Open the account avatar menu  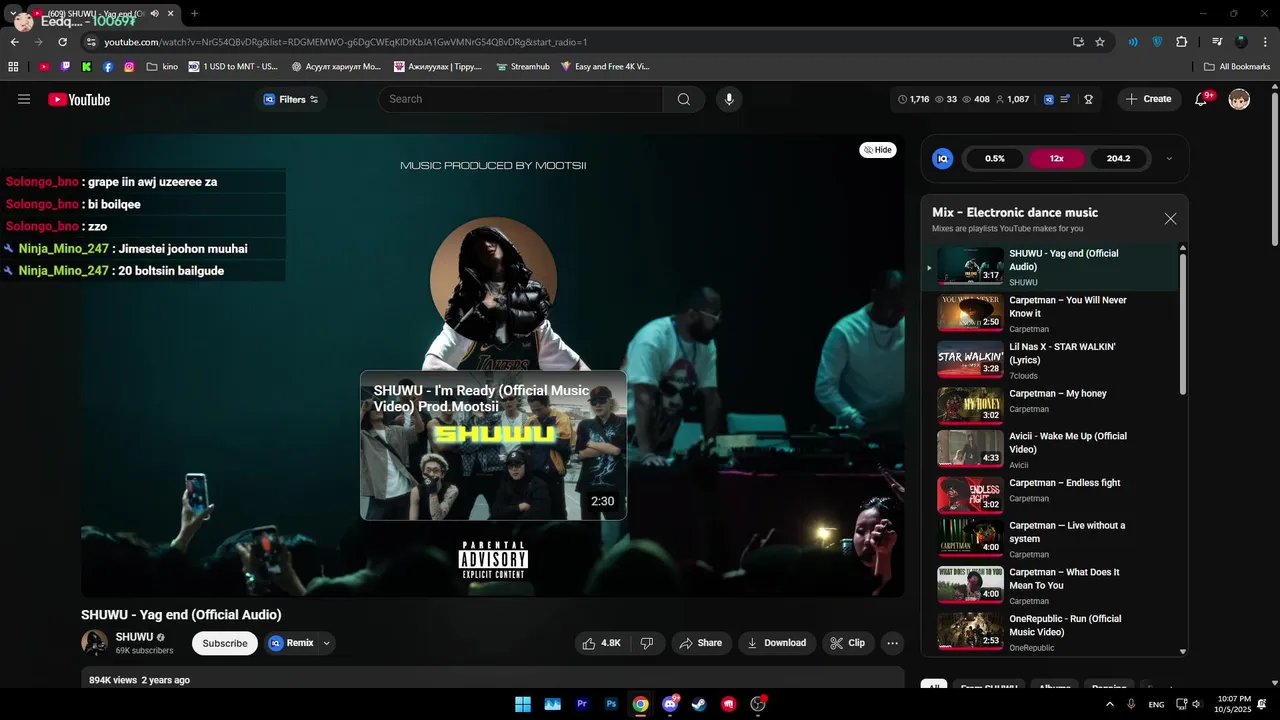click(x=1239, y=99)
